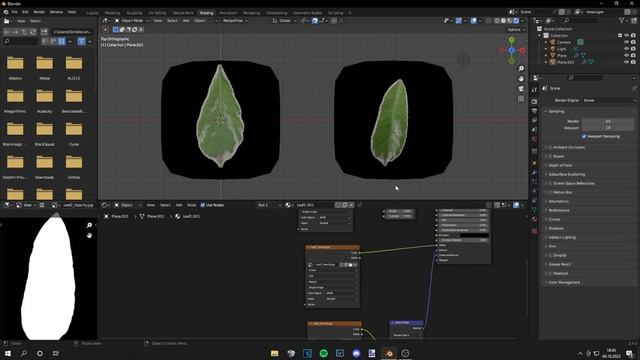Enable the Bloom checkbox
This screenshot has width=640, height=360.
[550, 156]
